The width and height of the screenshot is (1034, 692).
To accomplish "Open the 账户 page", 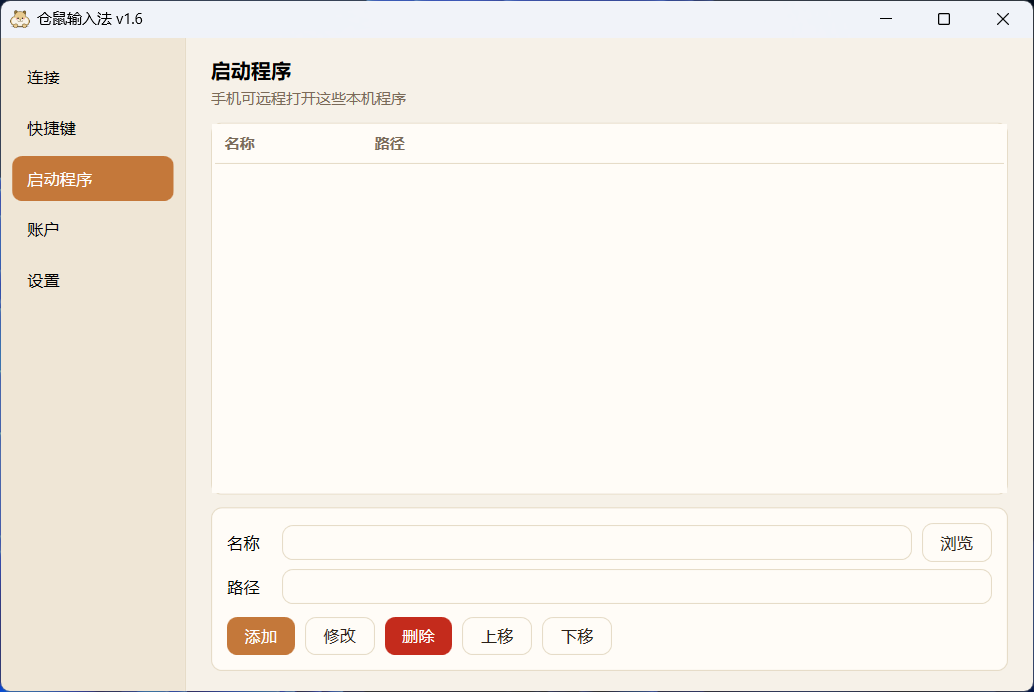I will coord(92,230).
